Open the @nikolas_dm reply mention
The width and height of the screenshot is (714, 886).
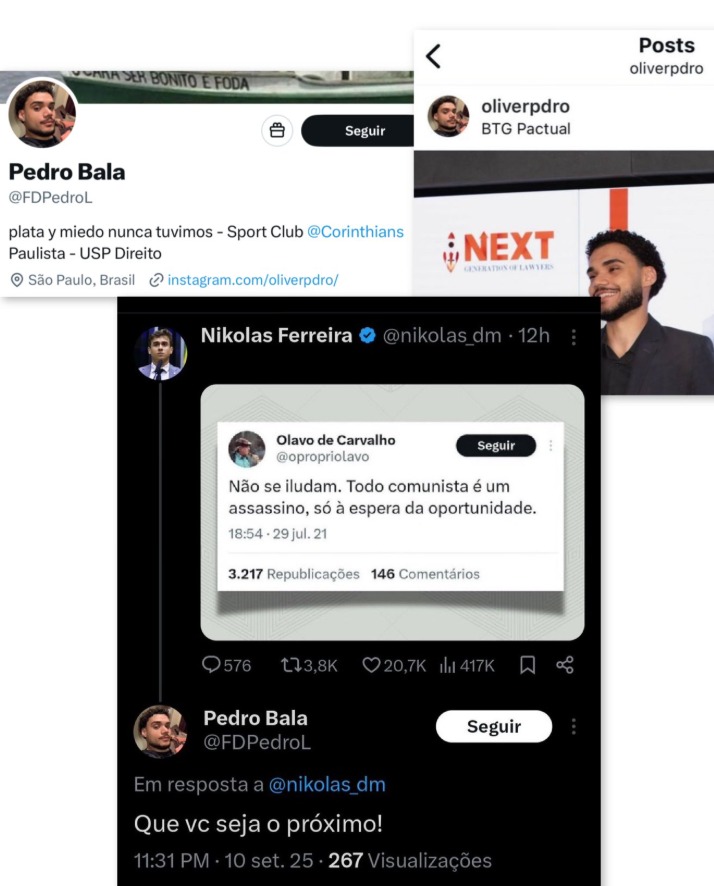click(x=327, y=785)
